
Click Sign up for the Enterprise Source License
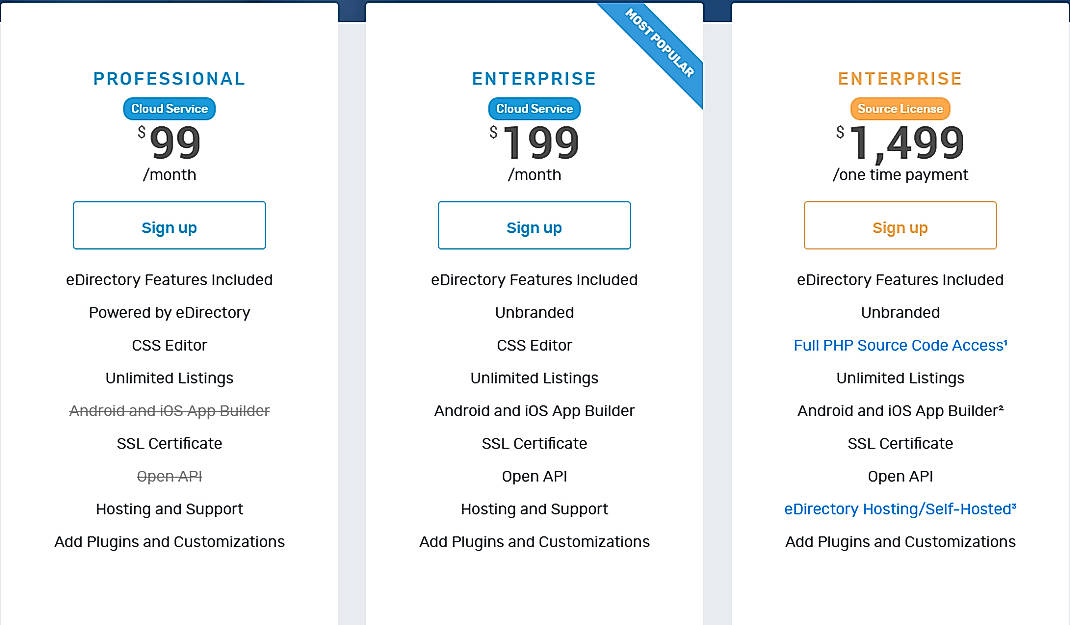coord(899,225)
